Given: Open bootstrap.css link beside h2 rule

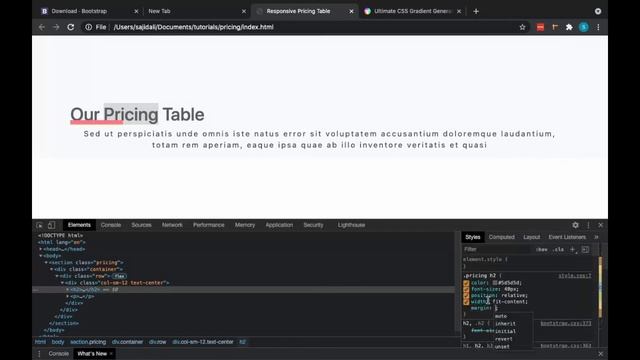Looking at the screenshot, I should click(566, 324).
